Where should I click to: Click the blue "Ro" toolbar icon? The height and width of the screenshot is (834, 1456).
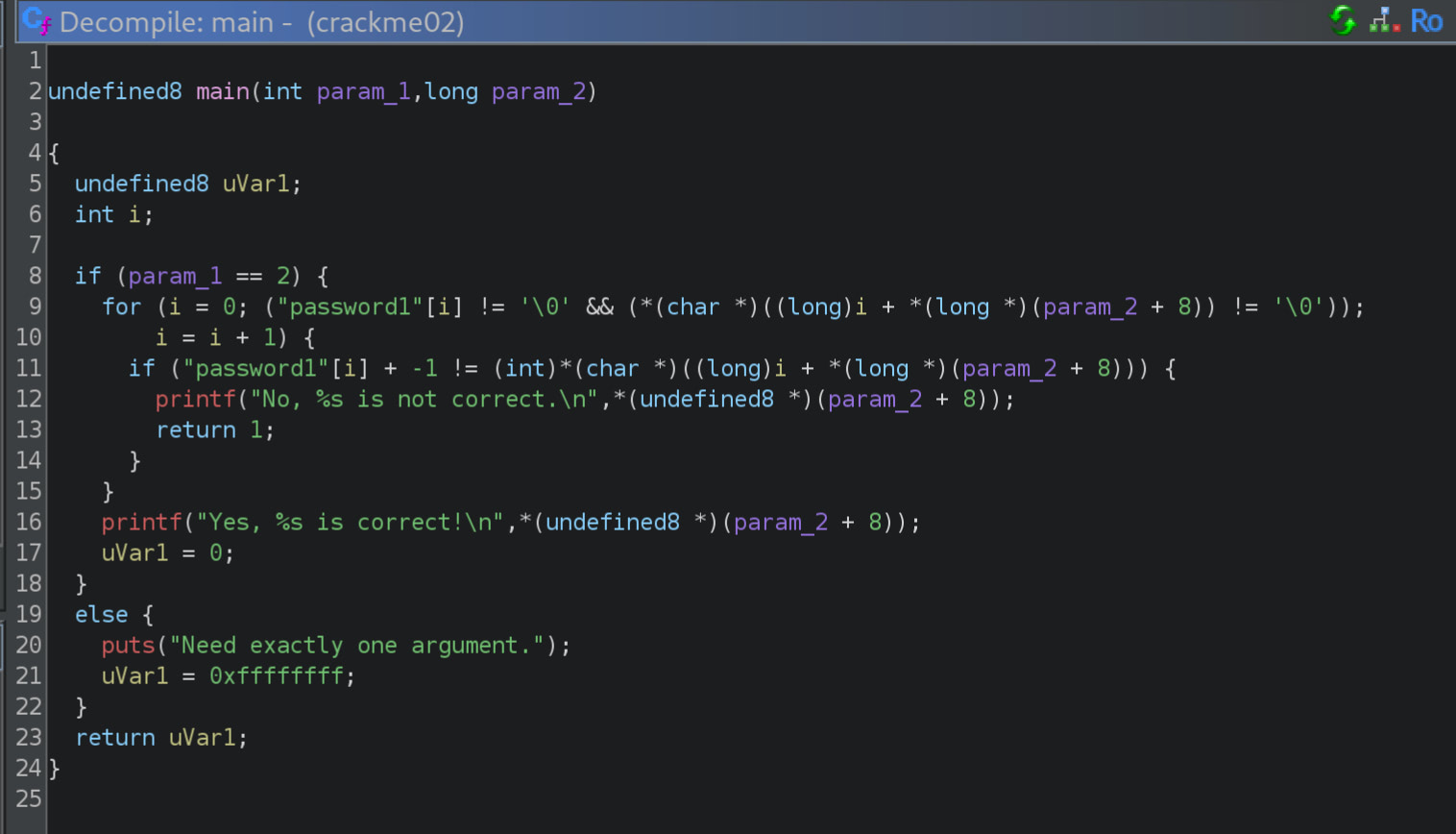(x=1426, y=21)
